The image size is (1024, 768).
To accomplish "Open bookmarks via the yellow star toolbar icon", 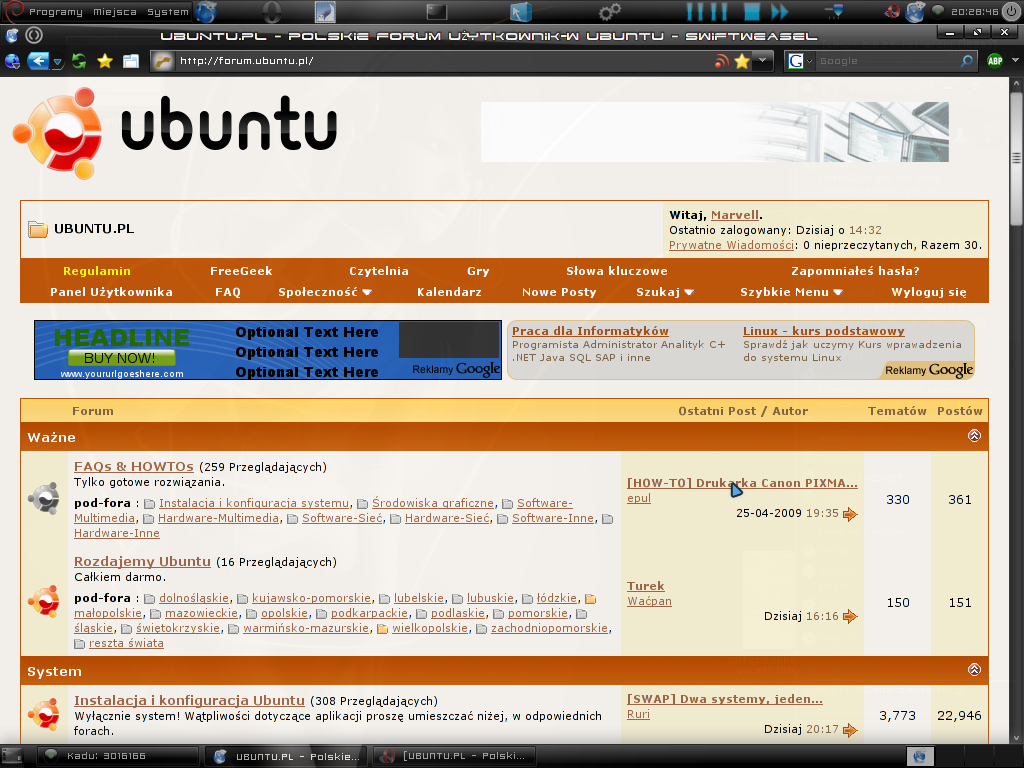I will pos(104,61).
